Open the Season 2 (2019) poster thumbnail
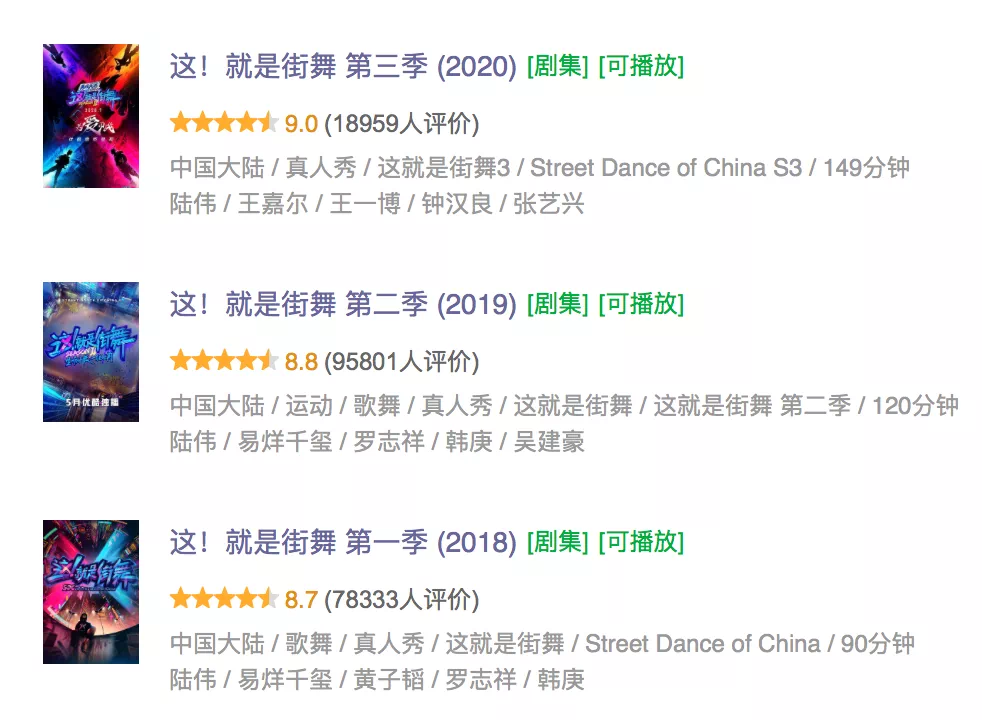Image resolution: width=982 pixels, height=720 pixels. coord(91,352)
